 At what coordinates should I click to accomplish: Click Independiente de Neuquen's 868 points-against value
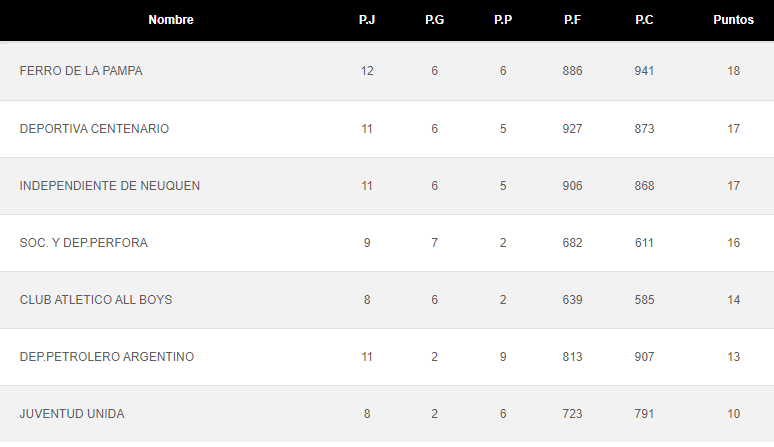tap(644, 186)
